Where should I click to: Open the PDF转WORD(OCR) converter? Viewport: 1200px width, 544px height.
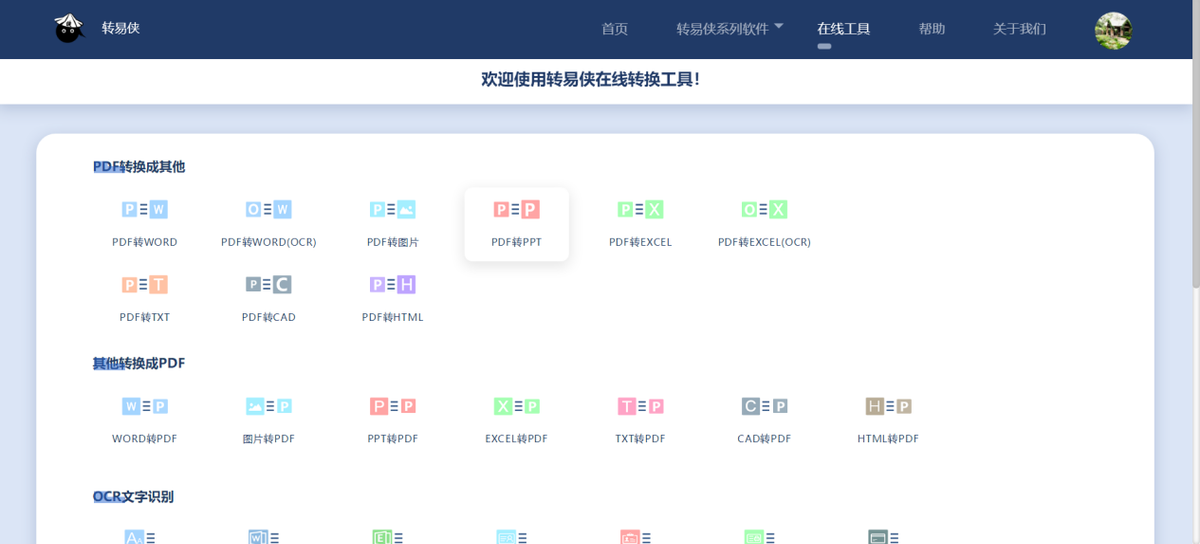269,224
